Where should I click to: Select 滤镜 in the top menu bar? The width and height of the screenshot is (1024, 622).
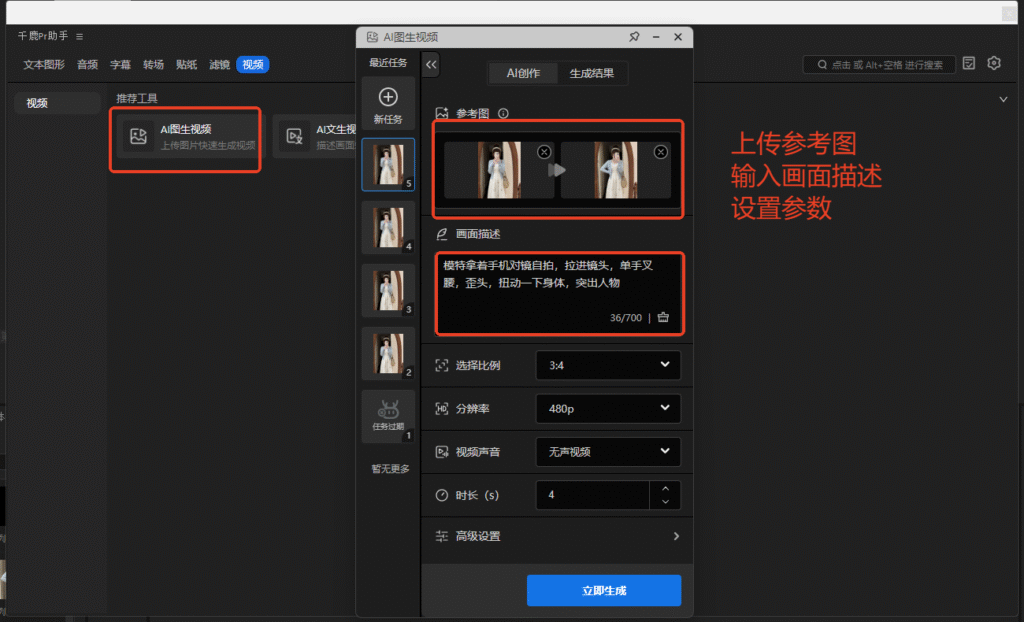click(x=219, y=64)
